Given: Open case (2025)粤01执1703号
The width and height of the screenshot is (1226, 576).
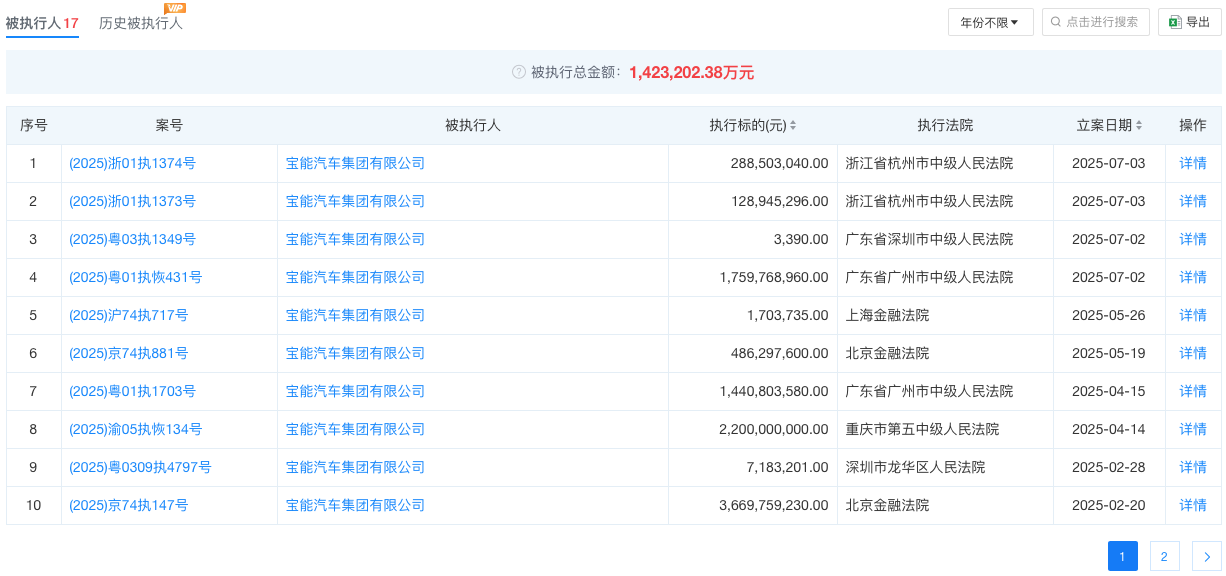Looking at the screenshot, I should pyautogui.click(x=132, y=391).
